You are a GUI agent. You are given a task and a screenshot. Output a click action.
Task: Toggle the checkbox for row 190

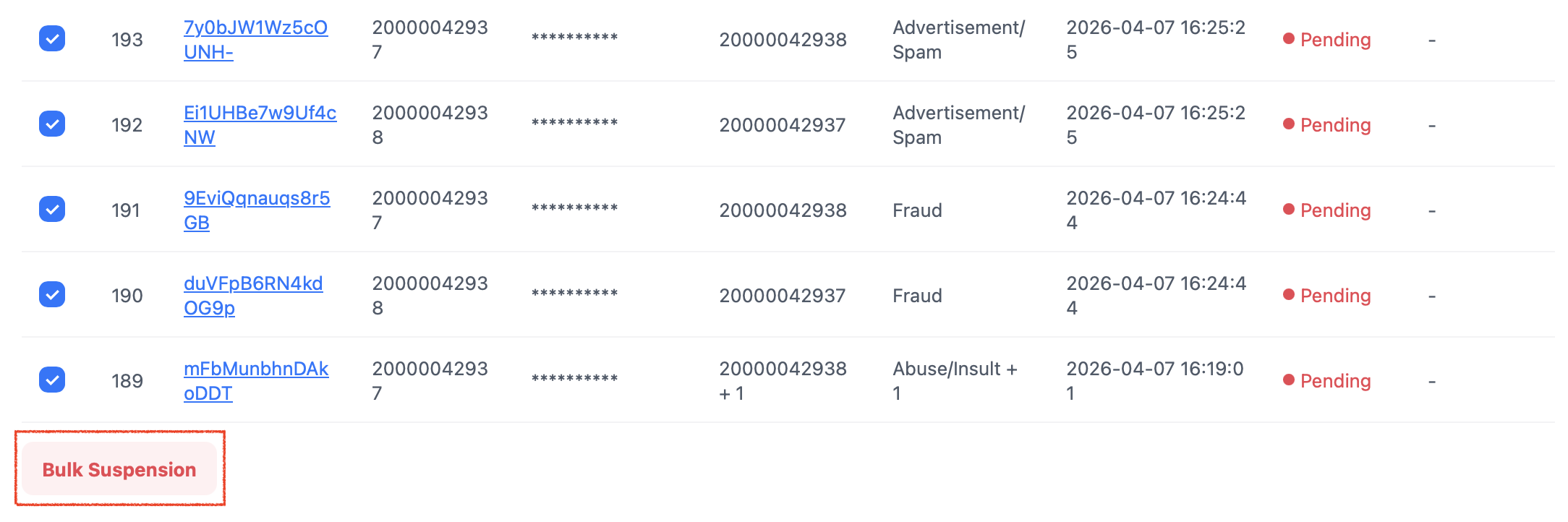coord(52,295)
